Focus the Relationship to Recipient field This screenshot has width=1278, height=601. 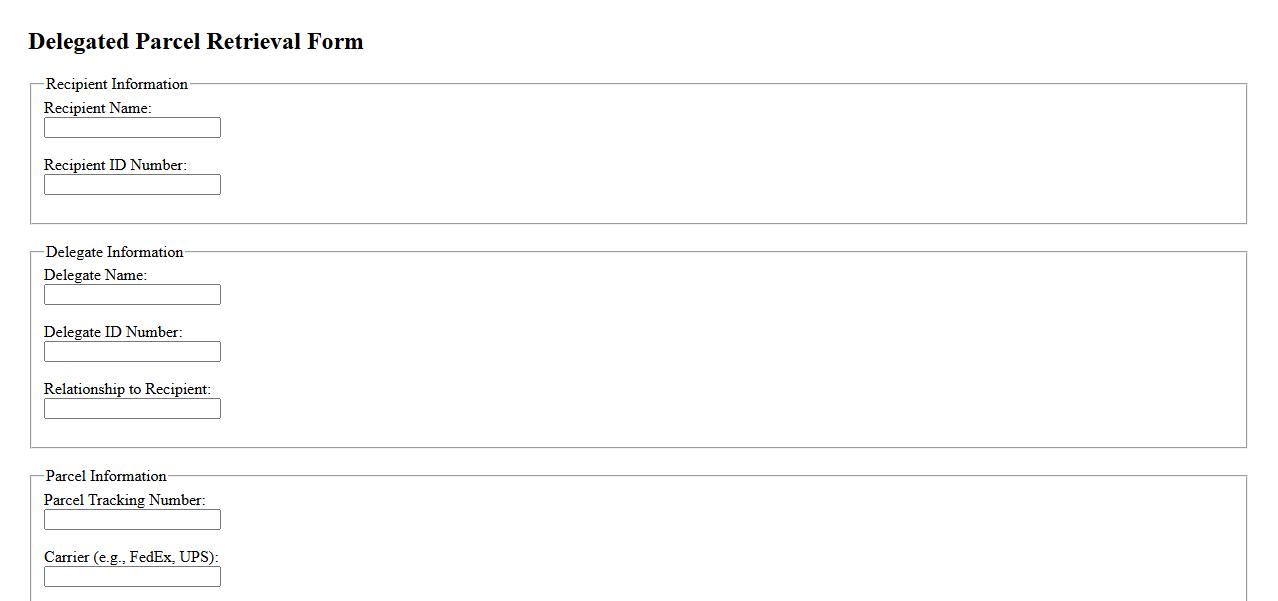(132, 409)
